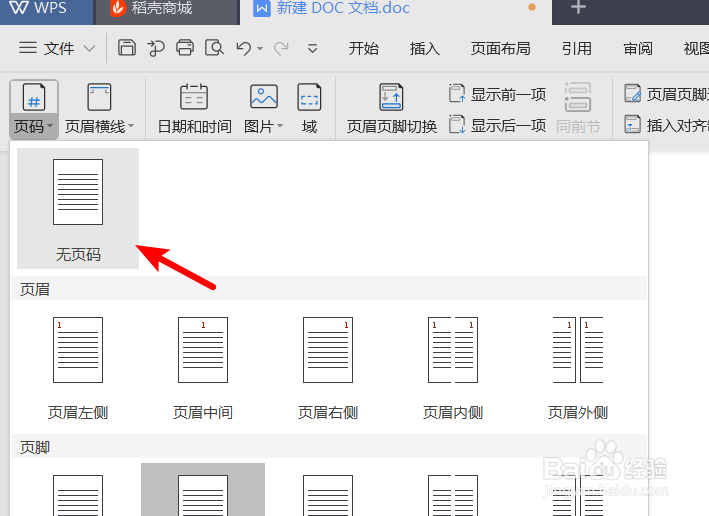Click the Print icon

point(184,47)
